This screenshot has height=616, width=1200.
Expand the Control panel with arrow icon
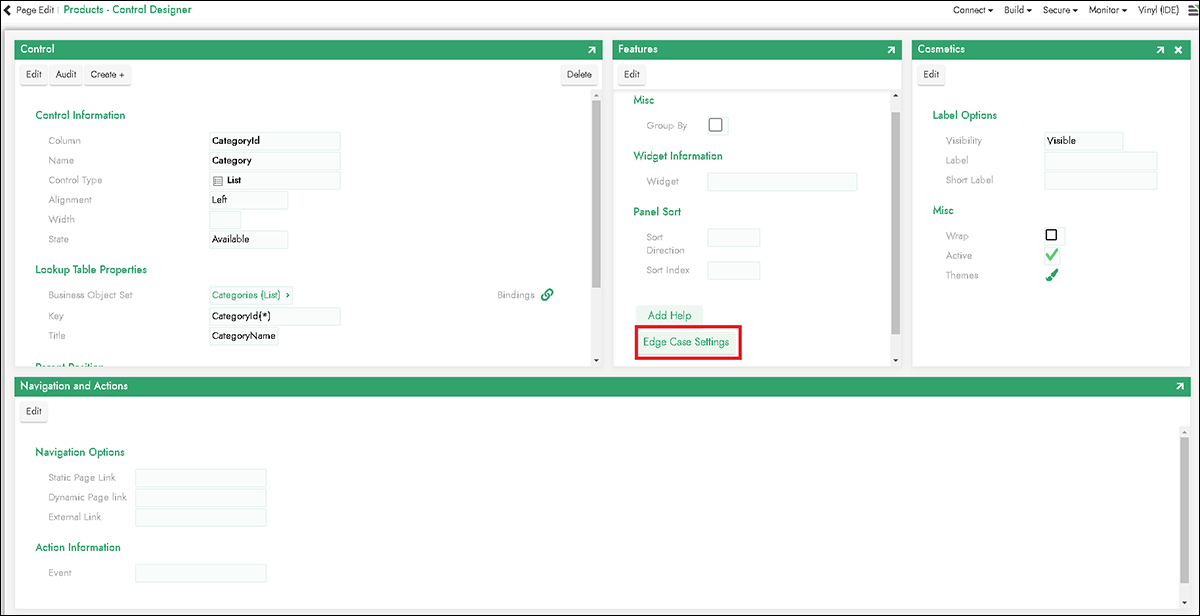pos(591,49)
